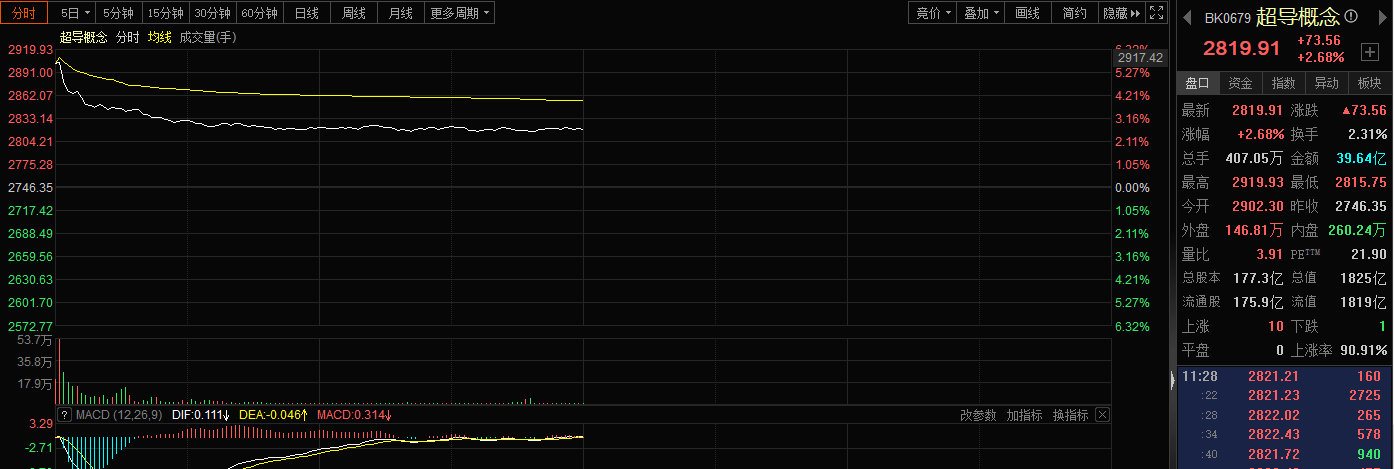Open the 叠加 overlay dropdown
The image size is (1394, 469).
[x=982, y=13]
